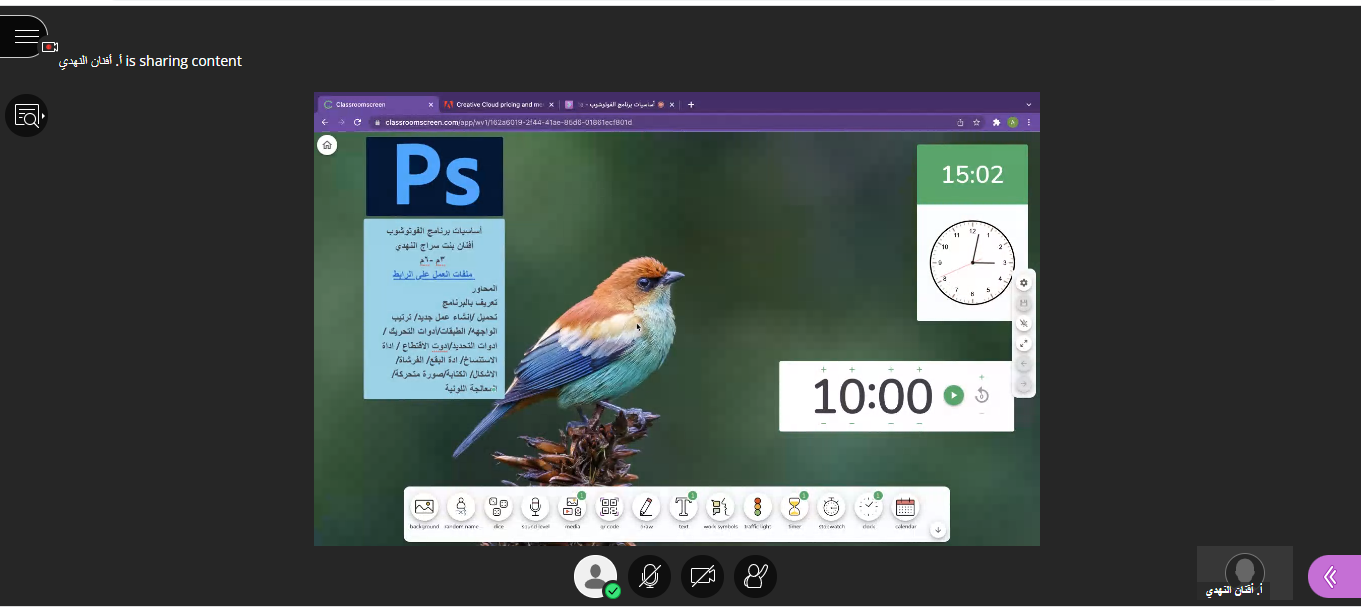This screenshot has height=610, width=1361.
Task: Switch to the Classroomscreen browser tab
Action: (375, 104)
